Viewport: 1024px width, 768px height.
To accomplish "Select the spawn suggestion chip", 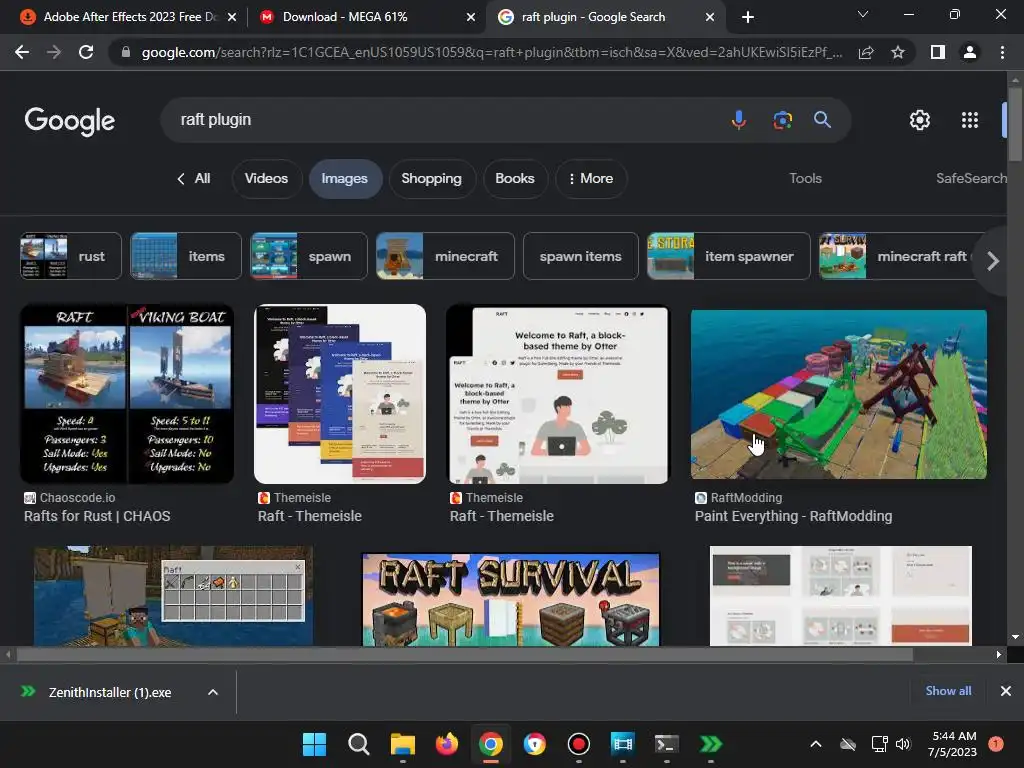I will [x=309, y=257].
